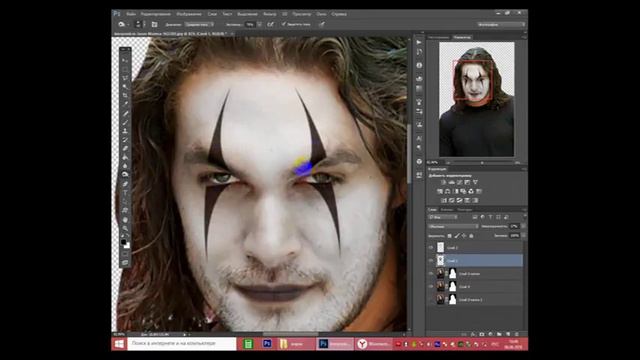Select the Crop tool

125,96
